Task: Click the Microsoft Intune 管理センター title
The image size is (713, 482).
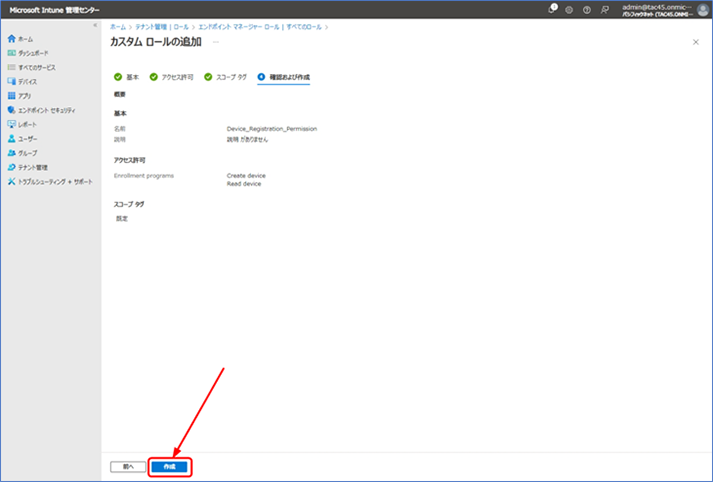Action: coord(55,10)
